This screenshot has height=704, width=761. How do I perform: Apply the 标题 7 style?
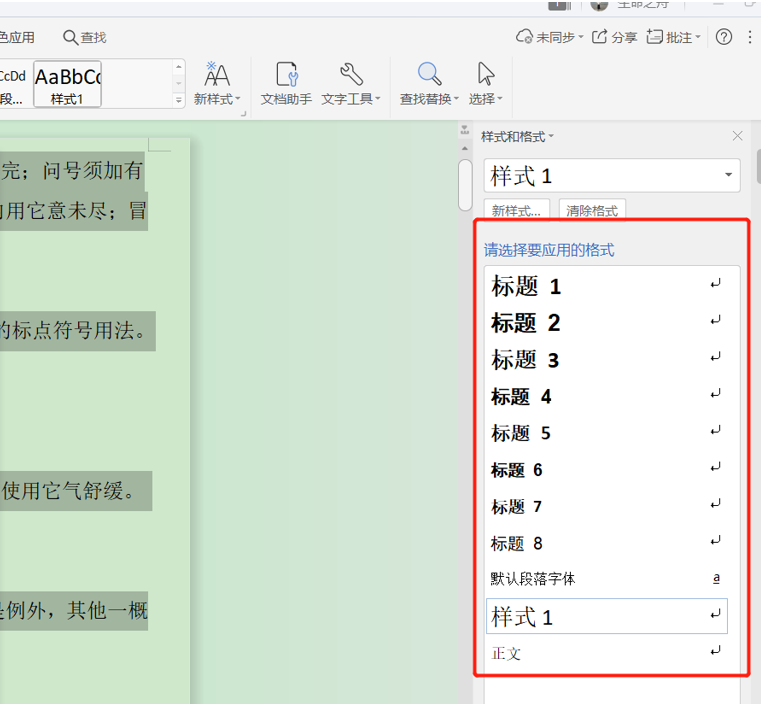607,506
